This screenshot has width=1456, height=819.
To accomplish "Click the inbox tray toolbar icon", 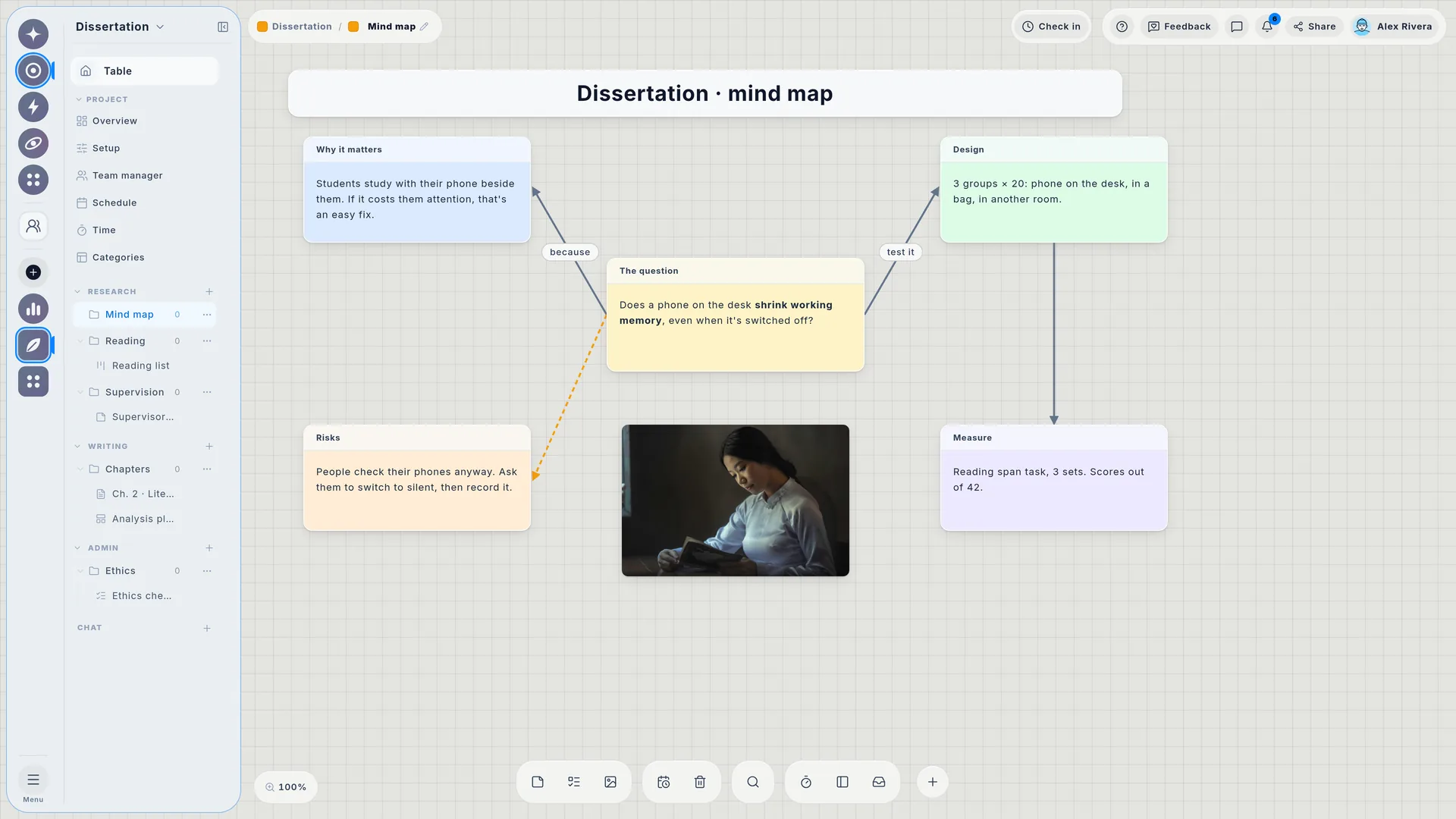I will pyautogui.click(x=879, y=782).
